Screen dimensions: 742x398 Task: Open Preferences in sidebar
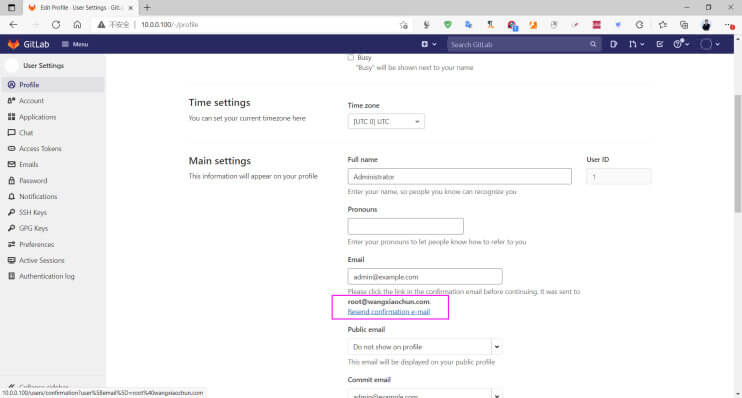point(52,244)
